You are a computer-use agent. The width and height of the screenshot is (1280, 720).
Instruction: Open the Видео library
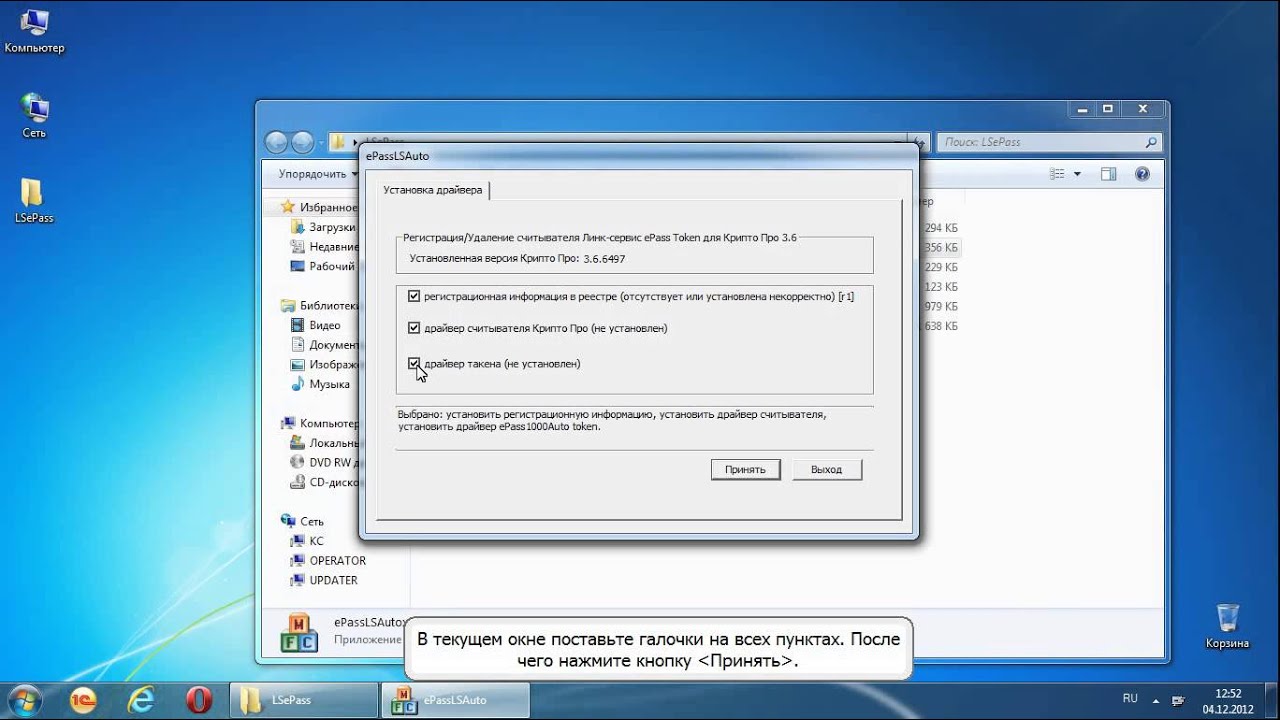(316, 325)
